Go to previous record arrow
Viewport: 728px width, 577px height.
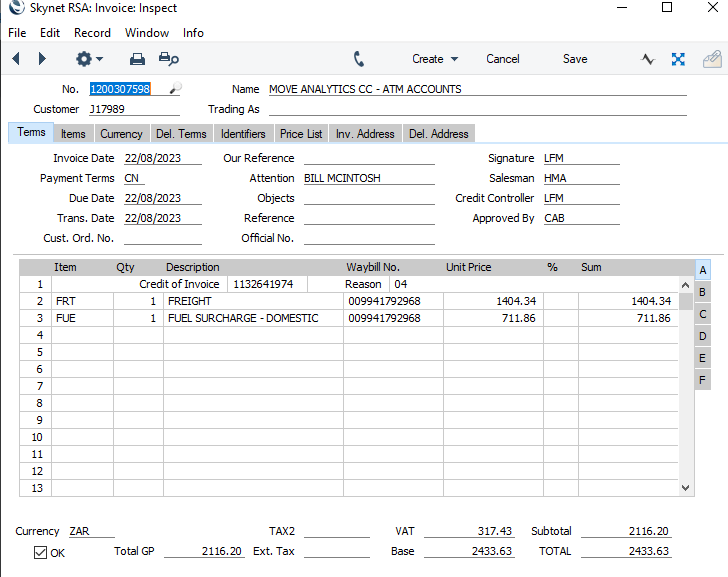pyautogui.click(x=16, y=58)
